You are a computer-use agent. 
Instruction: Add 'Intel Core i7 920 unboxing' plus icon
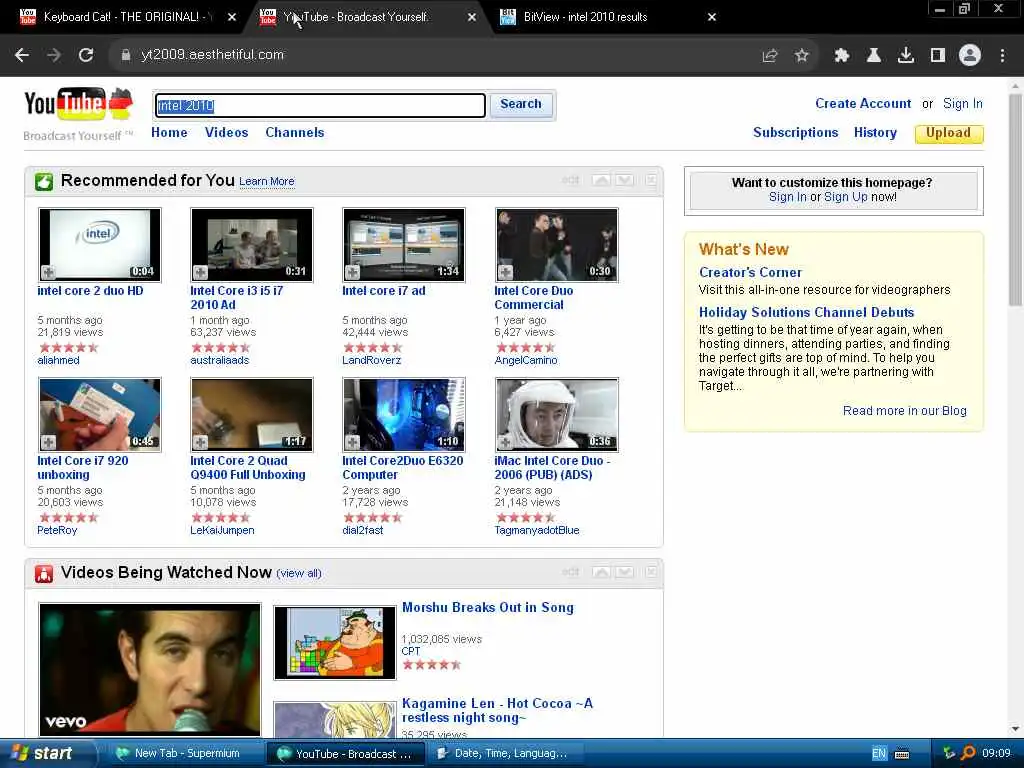pos(48,441)
